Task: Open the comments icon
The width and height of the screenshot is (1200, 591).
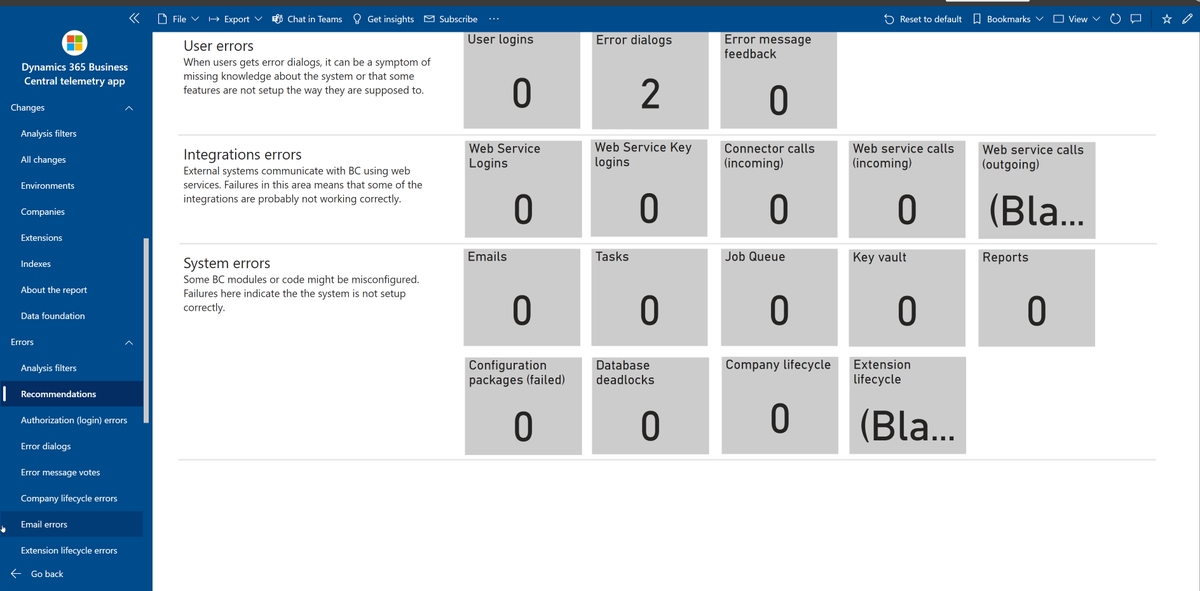Action: pyautogui.click(x=1136, y=19)
